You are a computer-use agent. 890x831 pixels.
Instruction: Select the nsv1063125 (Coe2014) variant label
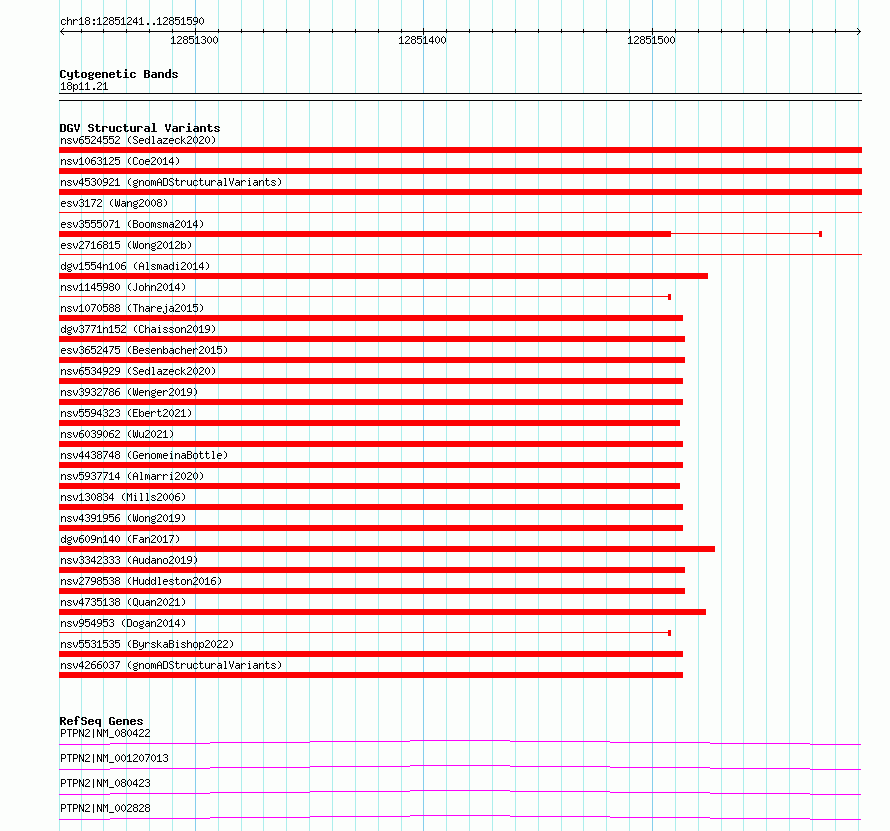120,161
